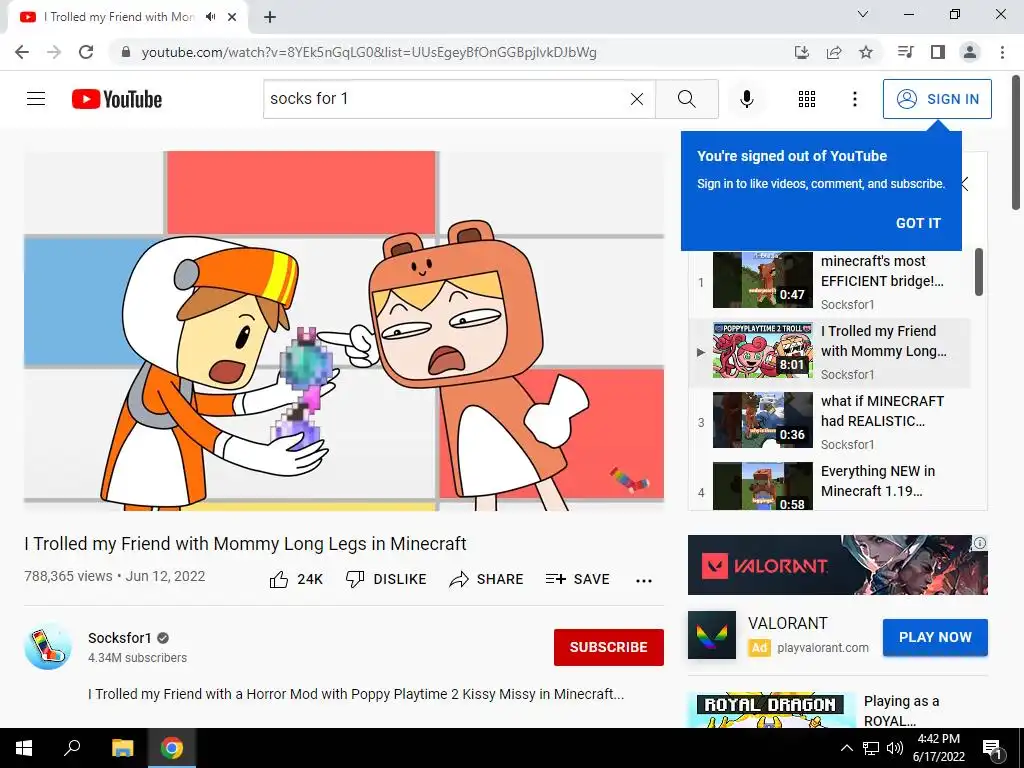
Task: Open tab search dropdown chevron
Action: click(x=863, y=14)
